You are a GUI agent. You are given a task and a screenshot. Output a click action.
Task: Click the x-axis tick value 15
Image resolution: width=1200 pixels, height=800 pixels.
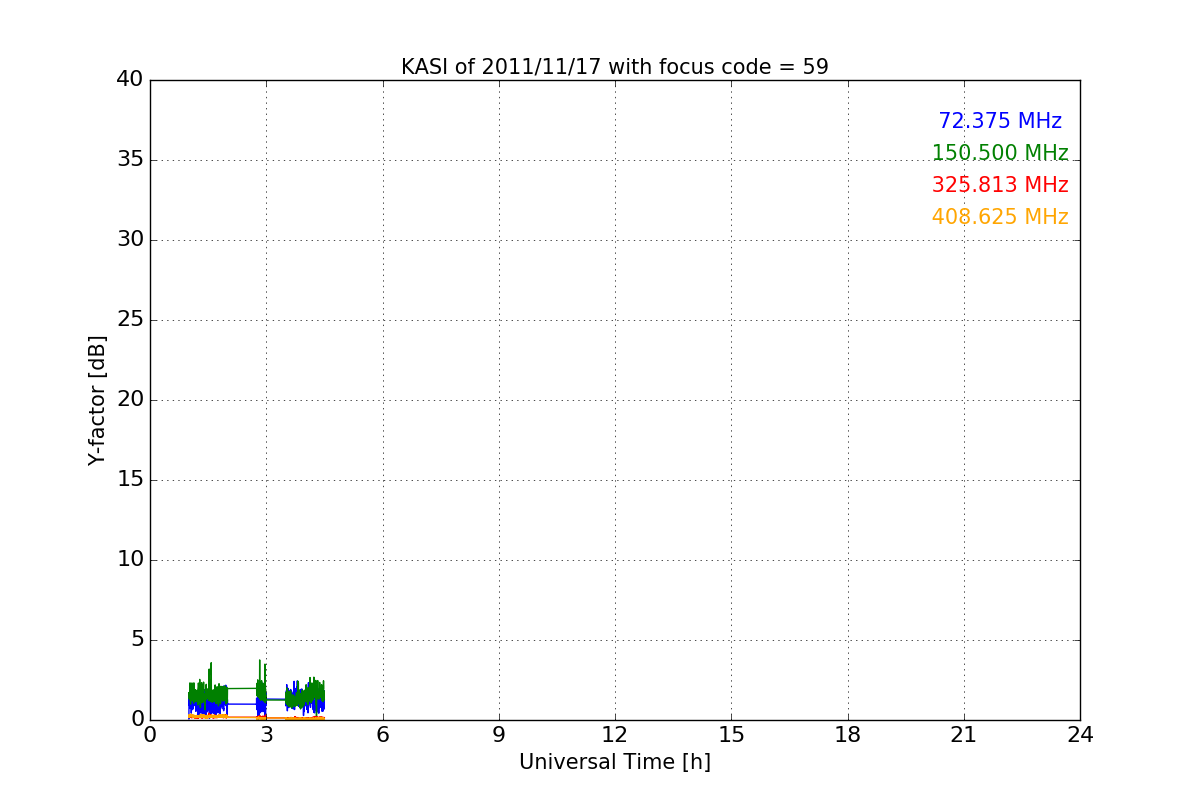coord(731,735)
